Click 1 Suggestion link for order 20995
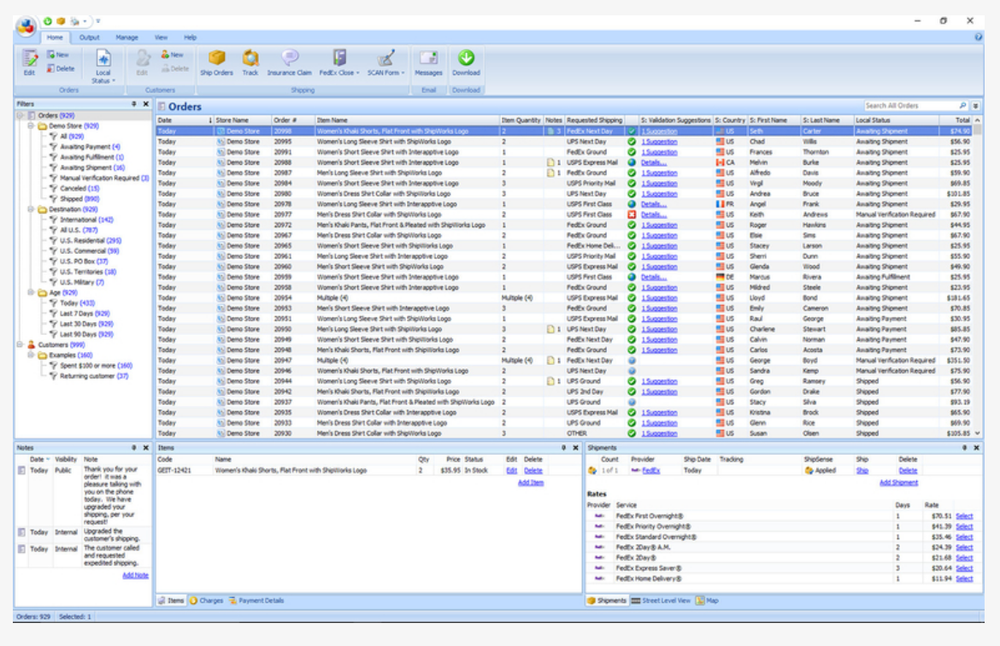Image resolution: width=1000 pixels, height=646 pixels. tap(659, 142)
